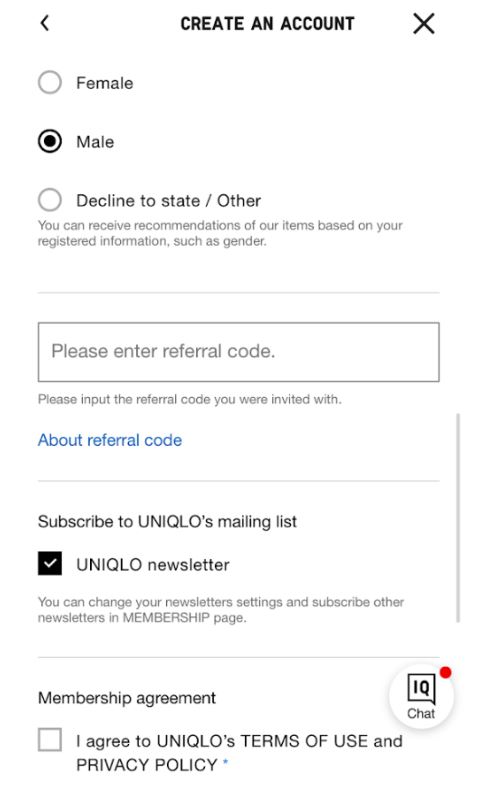The image size is (485, 805).
Task: Click the CREATE AN ACCOUNT heading
Action: click(x=267, y=24)
